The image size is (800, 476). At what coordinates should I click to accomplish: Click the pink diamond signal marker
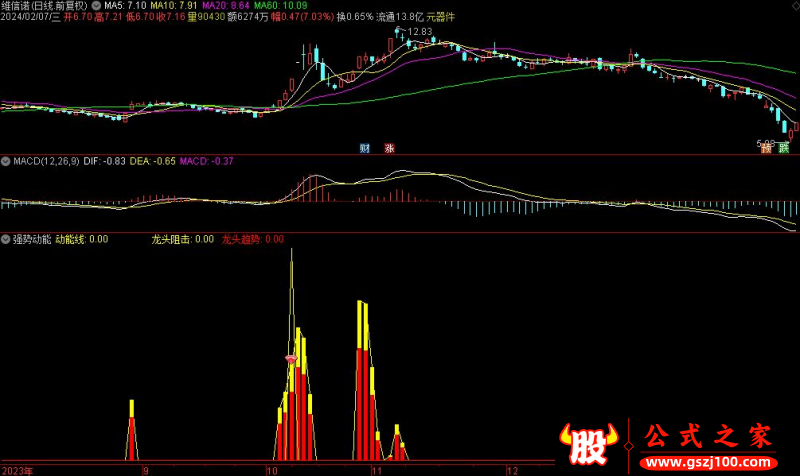tap(291, 357)
